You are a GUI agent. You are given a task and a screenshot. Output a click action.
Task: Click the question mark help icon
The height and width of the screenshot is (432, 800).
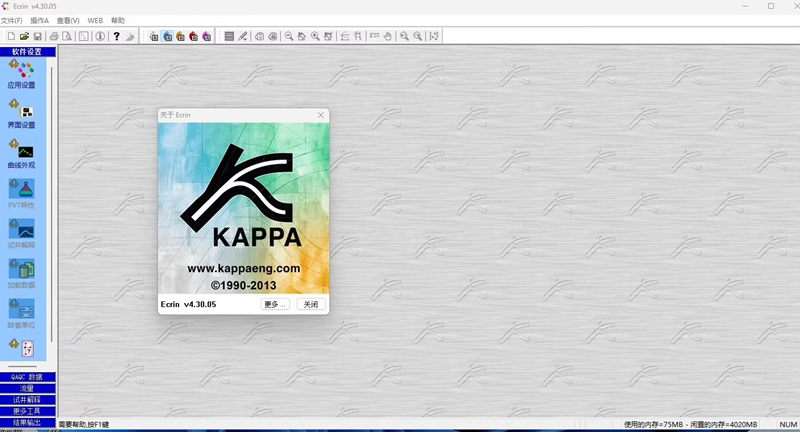coord(117,36)
